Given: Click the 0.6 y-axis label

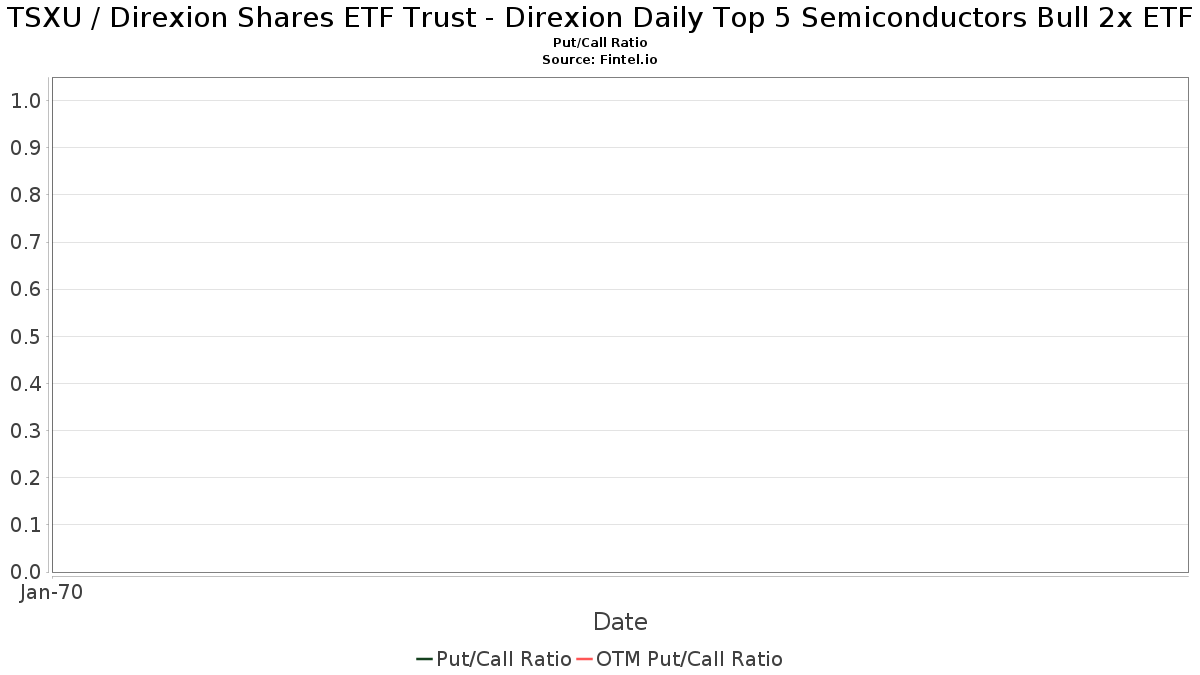Looking at the screenshot, I should pos(25,290).
